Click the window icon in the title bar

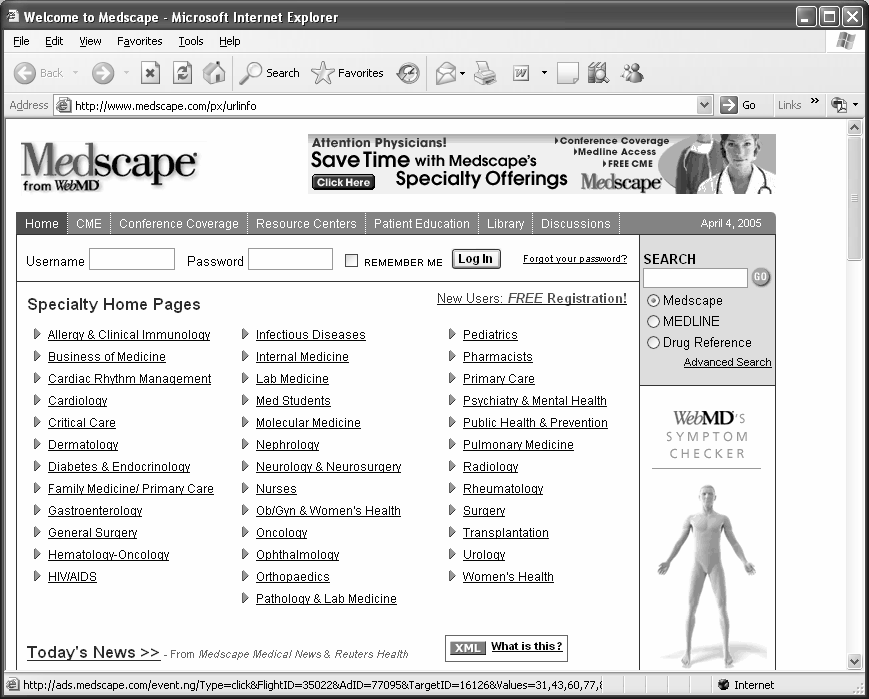[x=13, y=17]
